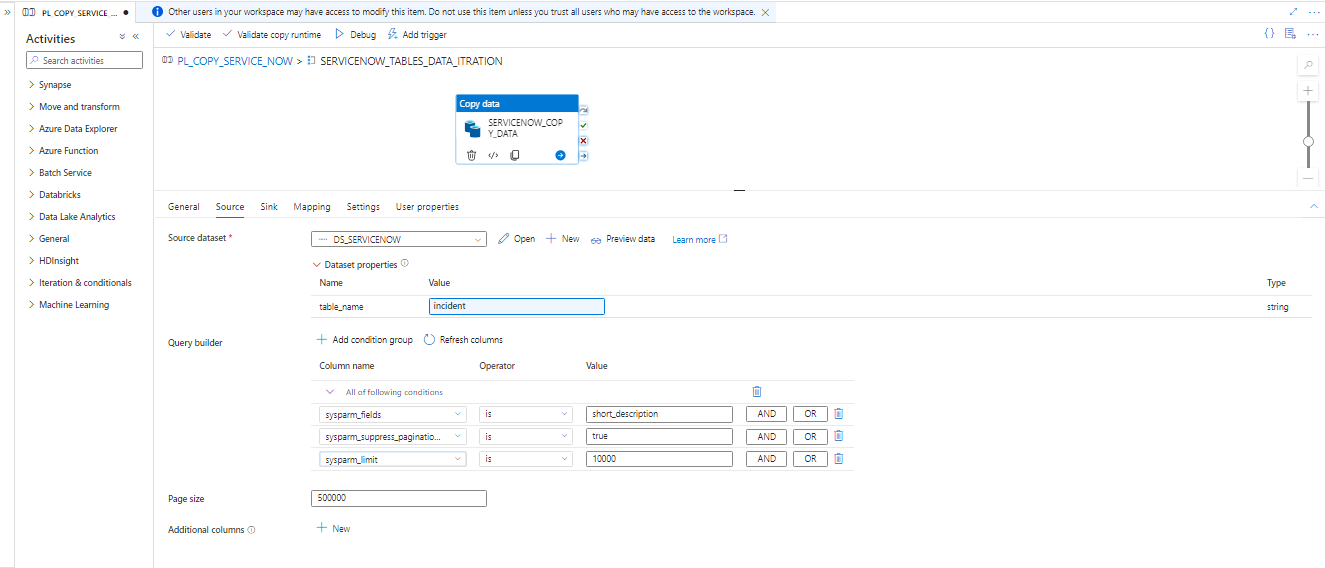Click Validate copy runtime
This screenshot has width=1325, height=568.
[x=272, y=34]
